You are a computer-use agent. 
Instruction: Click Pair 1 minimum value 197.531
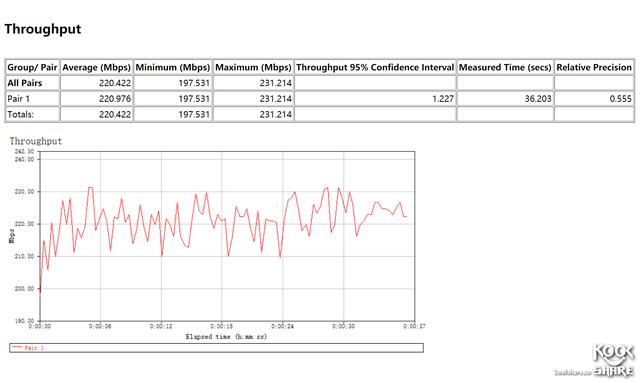(194, 98)
